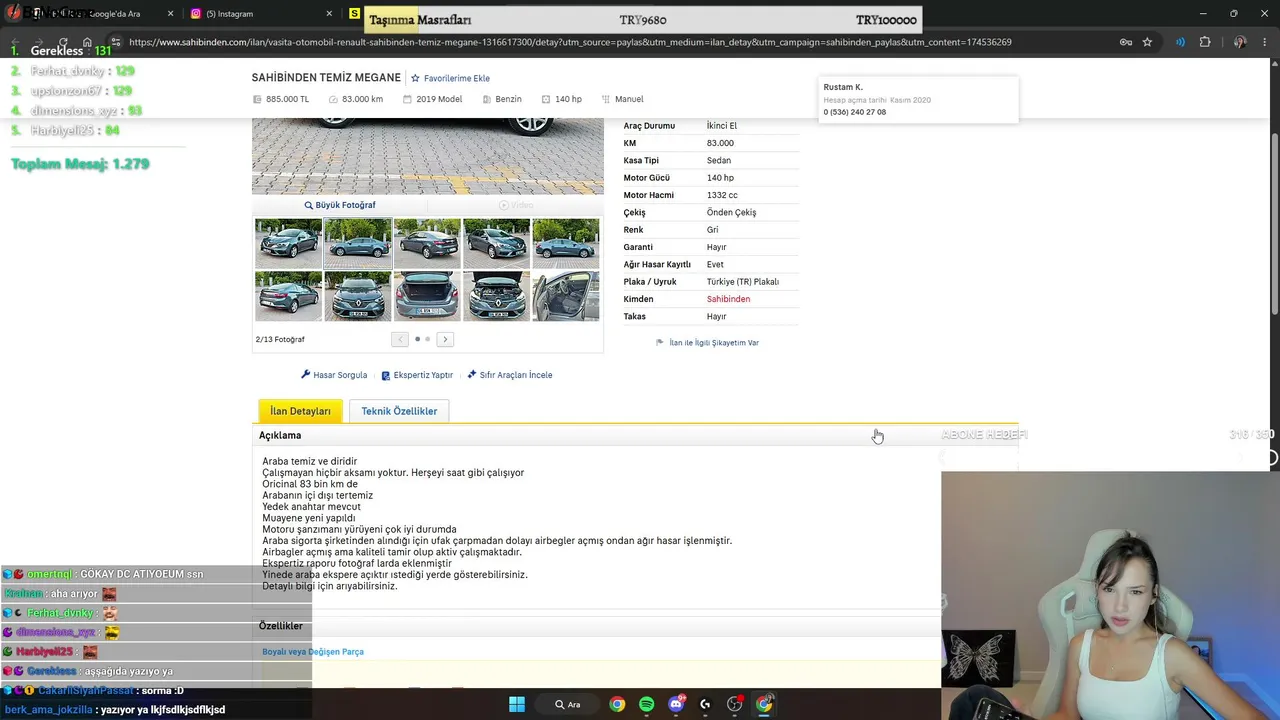Click the 2019 Model spec in header
This screenshot has height=720, width=1280.
[439, 99]
